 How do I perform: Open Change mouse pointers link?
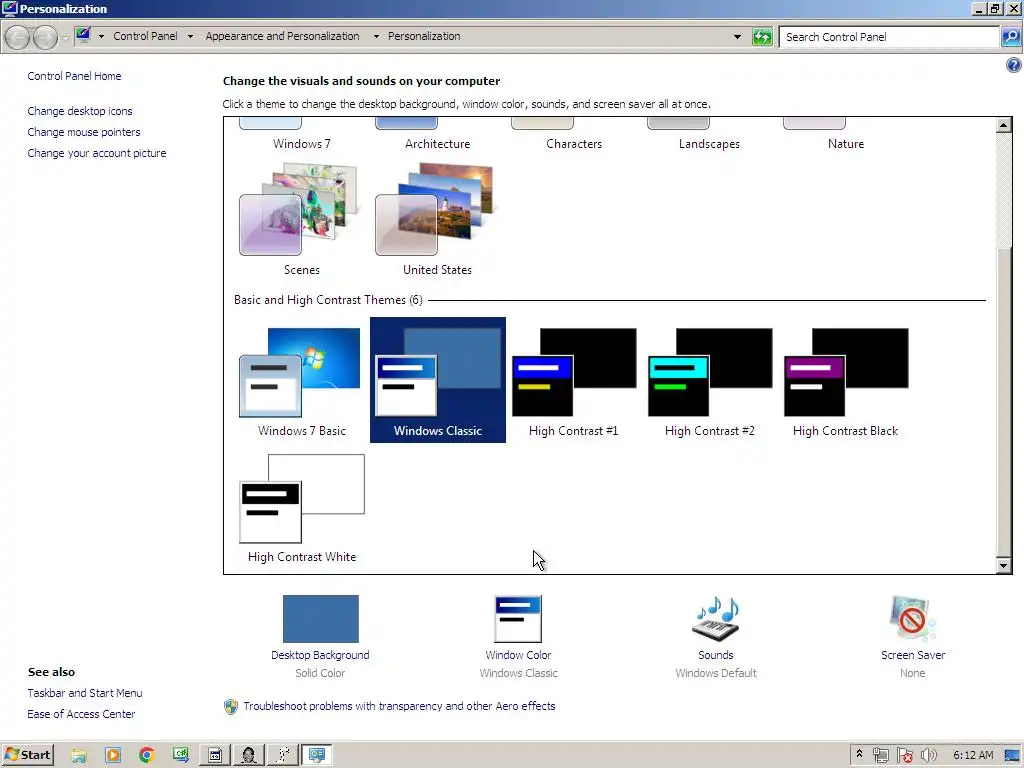[84, 132]
